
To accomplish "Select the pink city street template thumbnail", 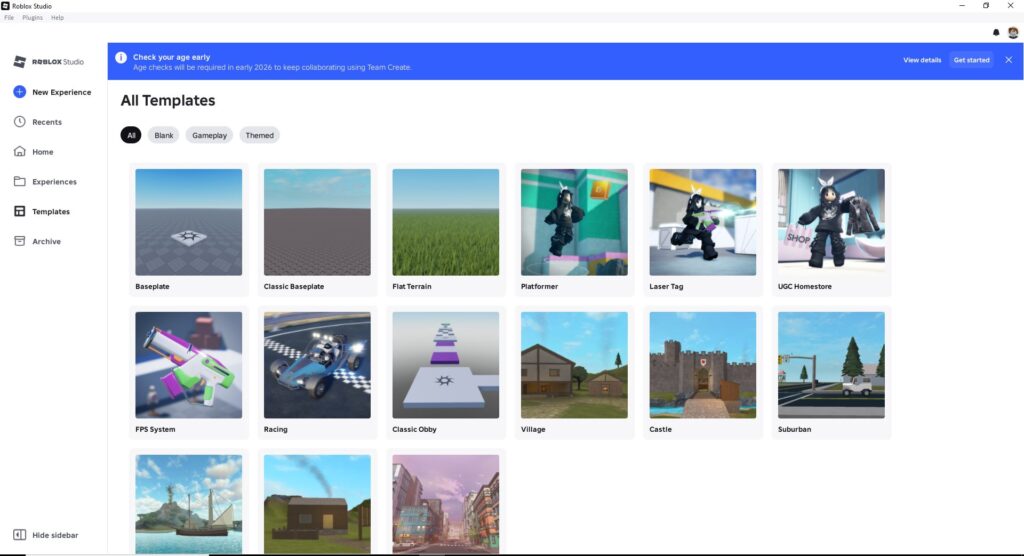I will pos(445,504).
